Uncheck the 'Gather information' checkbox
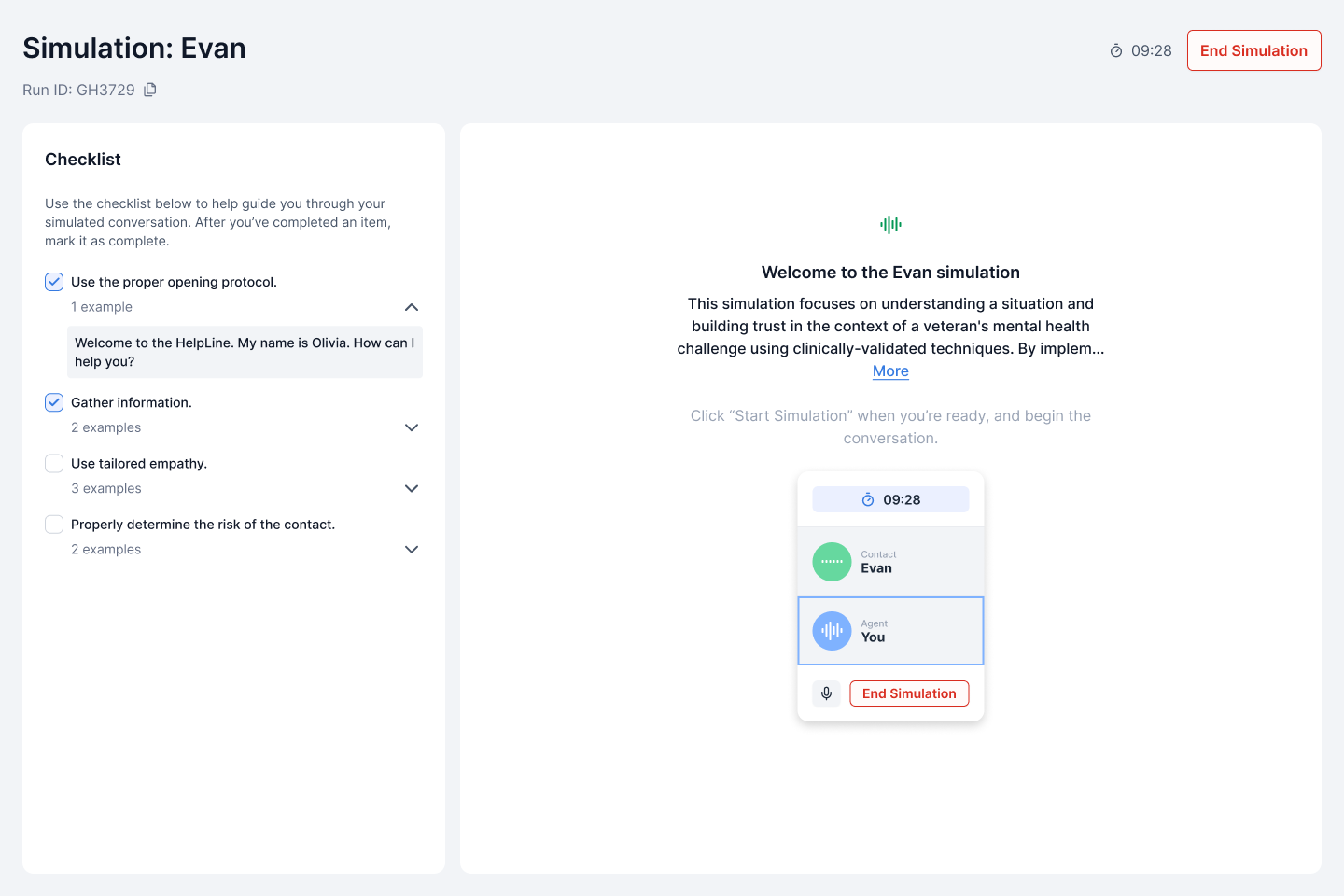The height and width of the screenshot is (896, 1344). click(x=54, y=402)
